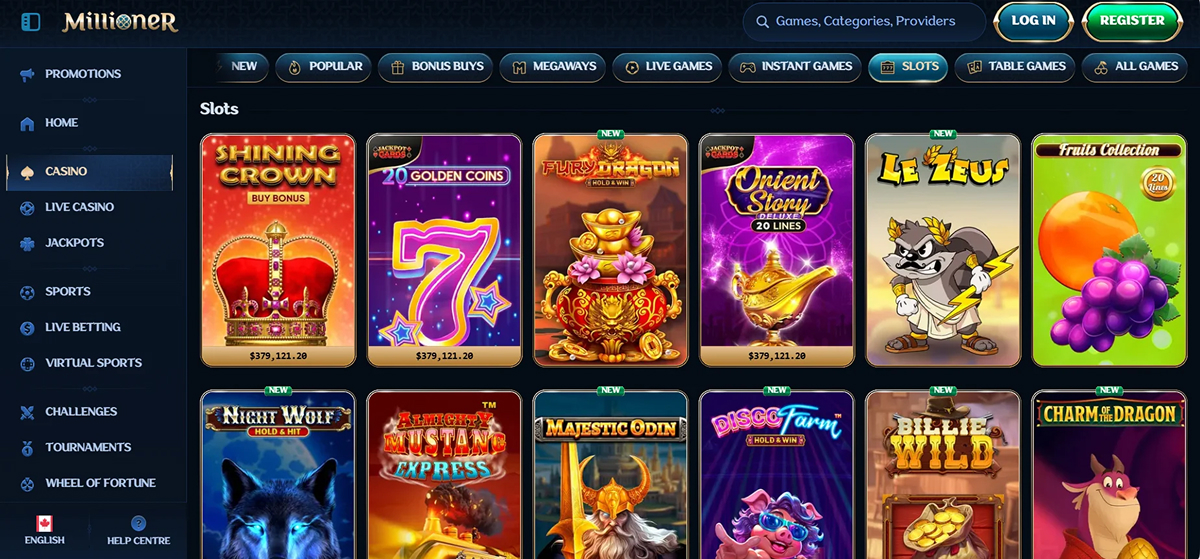This screenshot has width=1200, height=559.
Task: Click the Home house icon
Action: click(27, 123)
